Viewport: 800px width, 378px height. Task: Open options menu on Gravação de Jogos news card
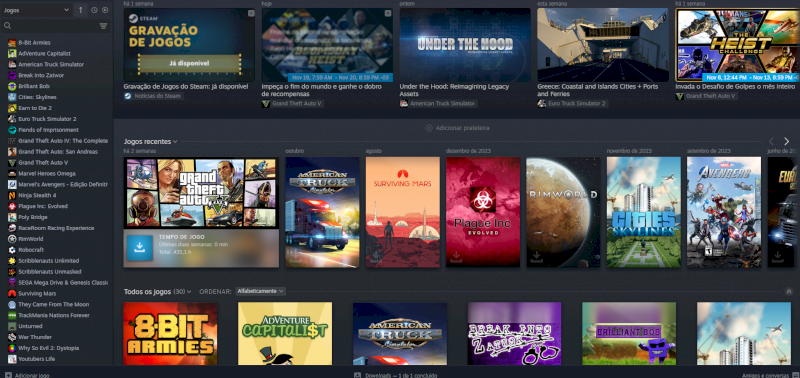pos(251,13)
